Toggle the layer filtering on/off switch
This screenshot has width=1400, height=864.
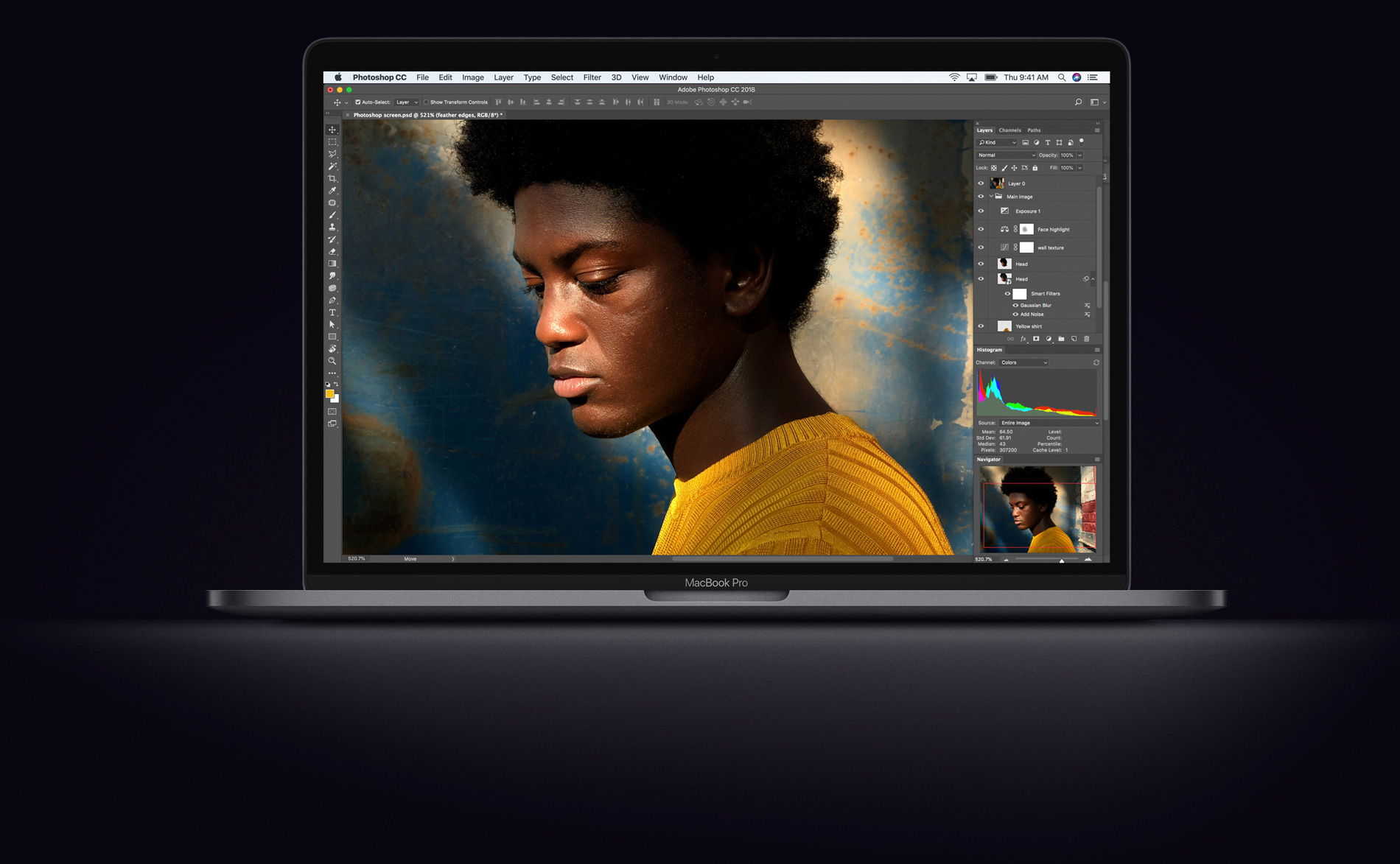tap(1082, 141)
